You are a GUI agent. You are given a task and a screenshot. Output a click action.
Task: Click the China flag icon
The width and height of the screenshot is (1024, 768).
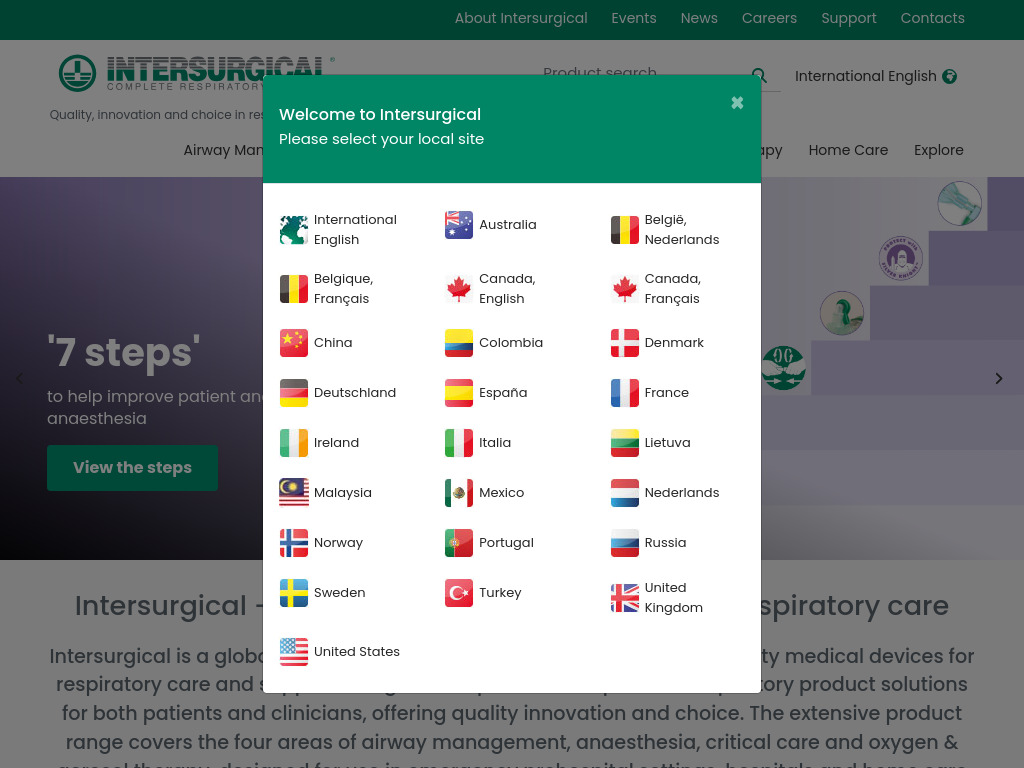pyautogui.click(x=294, y=343)
